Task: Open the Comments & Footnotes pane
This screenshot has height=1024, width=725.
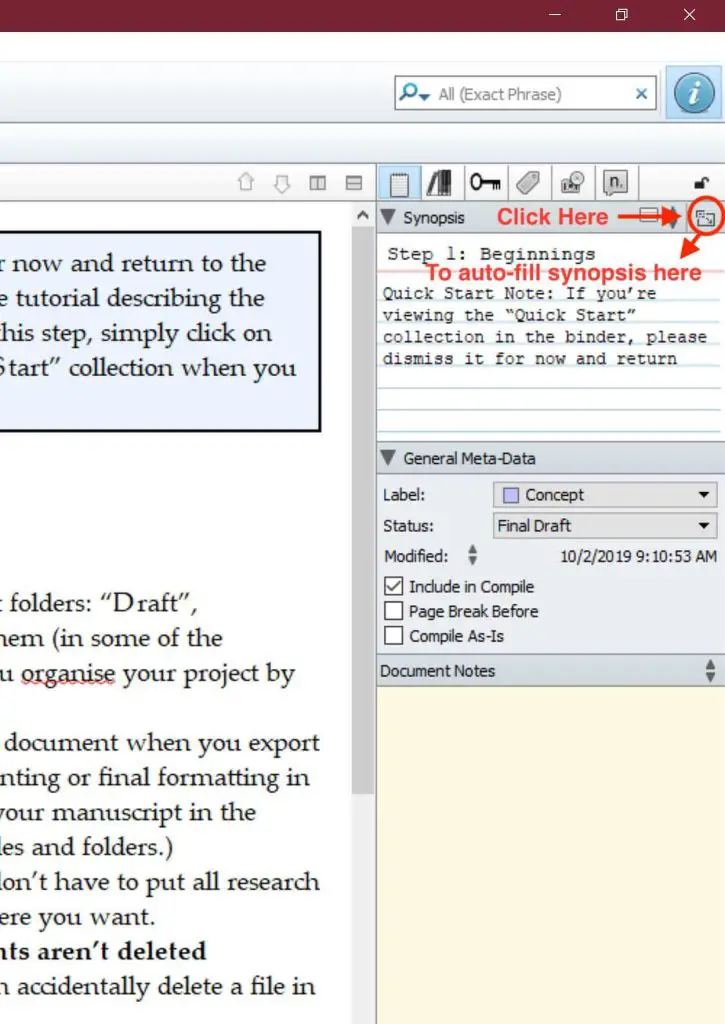Action: [615, 183]
